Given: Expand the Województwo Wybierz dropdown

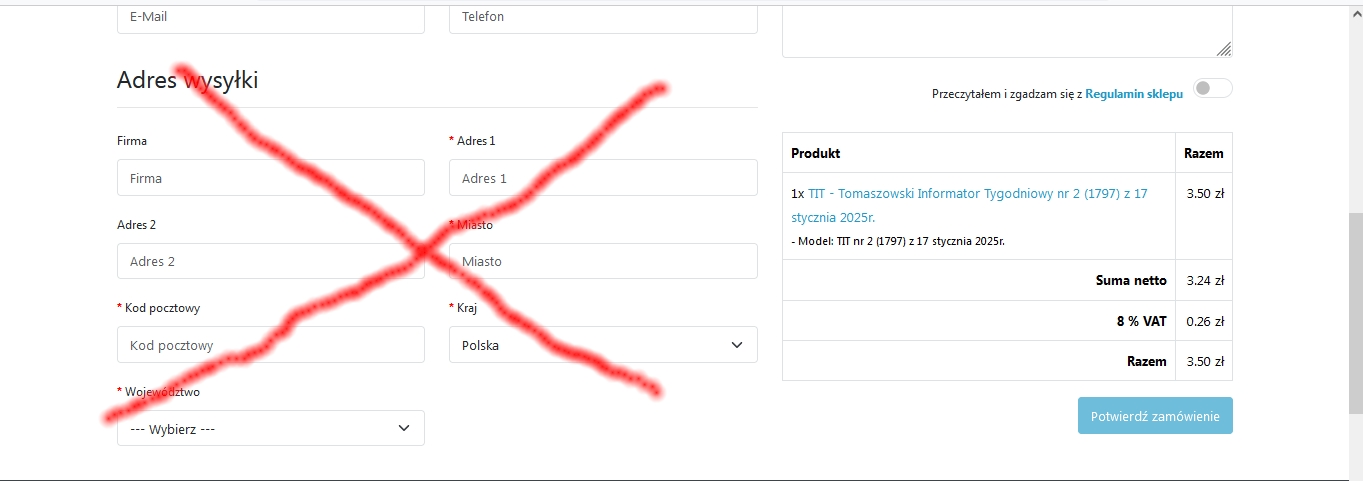Looking at the screenshot, I should pyautogui.click(x=271, y=428).
